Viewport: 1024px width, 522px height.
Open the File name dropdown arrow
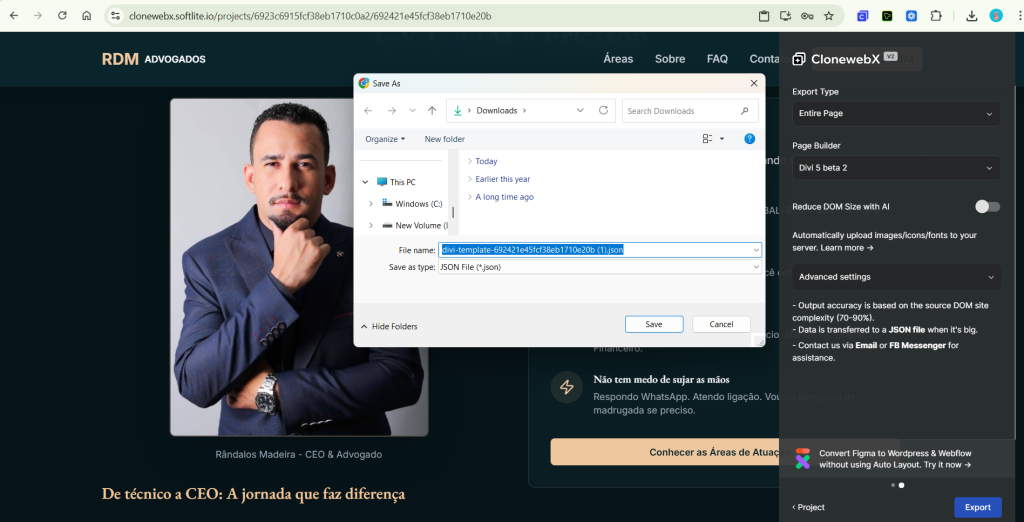[756, 250]
